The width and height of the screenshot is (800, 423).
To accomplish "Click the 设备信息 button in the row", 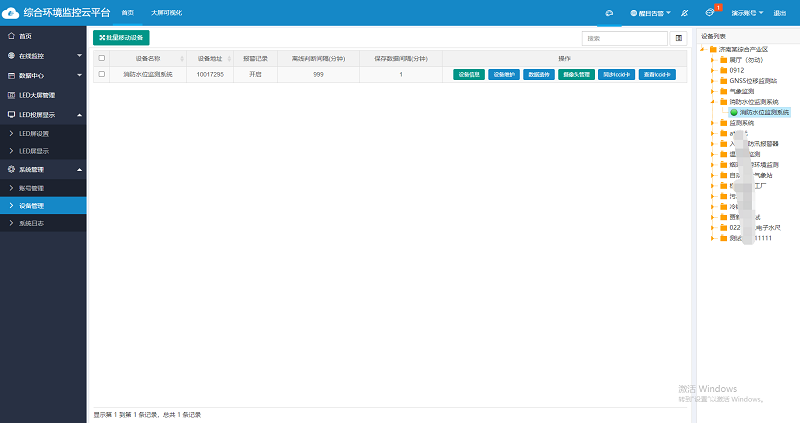I will [469, 74].
